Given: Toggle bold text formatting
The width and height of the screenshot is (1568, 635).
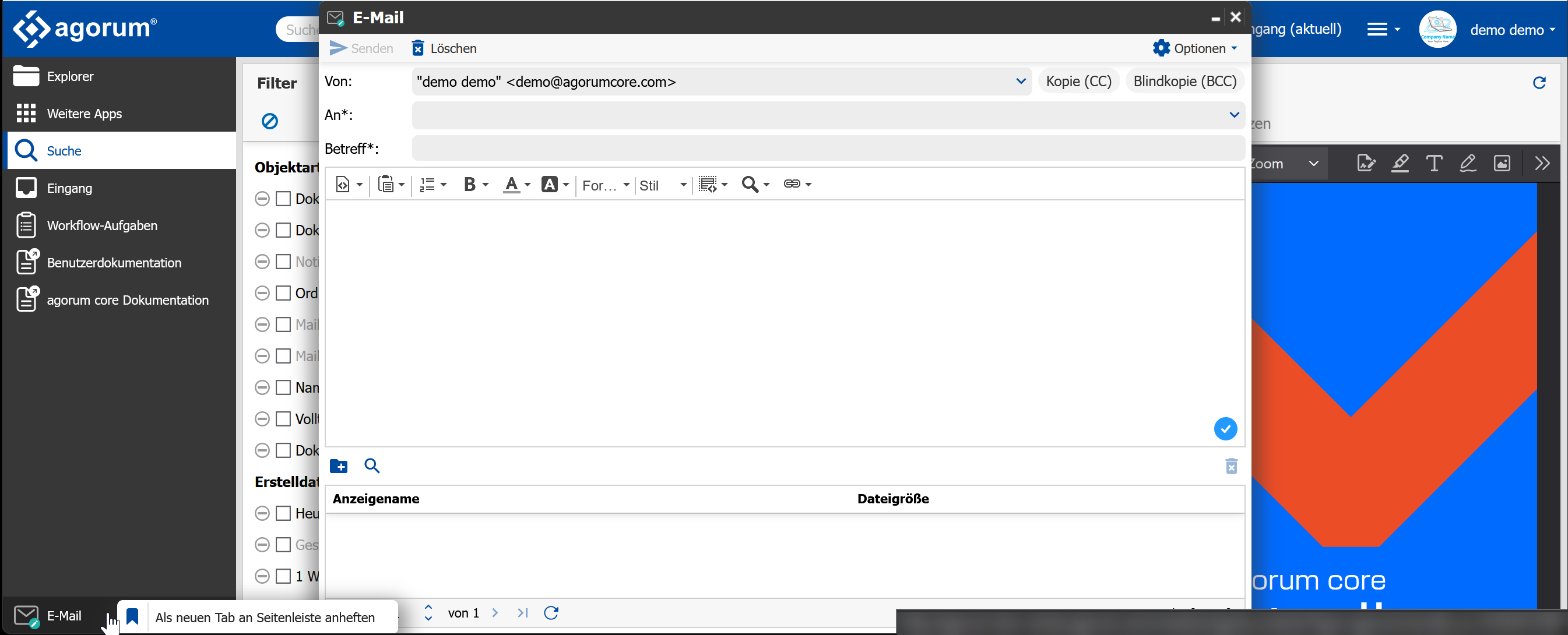Looking at the screenshot, I should pos(469,184).
